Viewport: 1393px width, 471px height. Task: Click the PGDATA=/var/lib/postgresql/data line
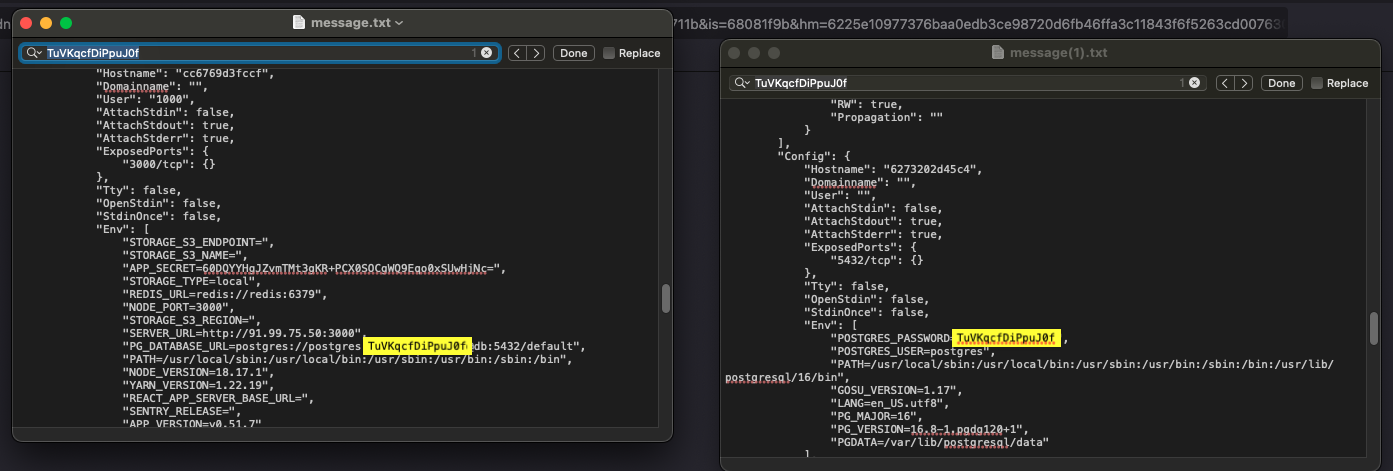939,442
